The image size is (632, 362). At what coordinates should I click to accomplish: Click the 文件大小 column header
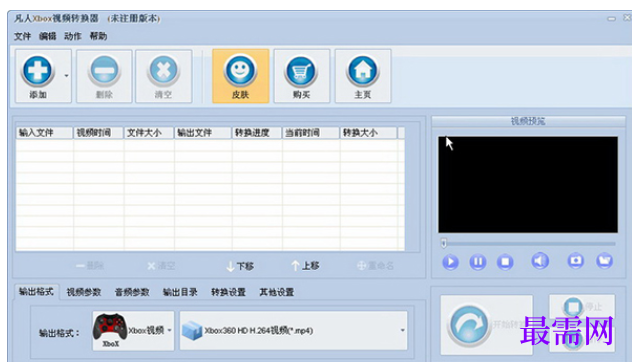[149, 133]
